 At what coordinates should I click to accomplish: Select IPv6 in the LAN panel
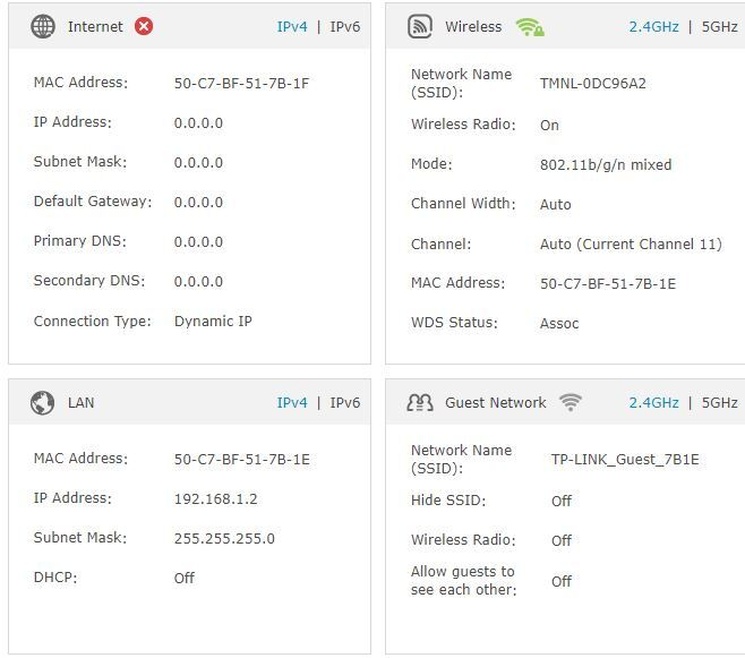point(345,403)
